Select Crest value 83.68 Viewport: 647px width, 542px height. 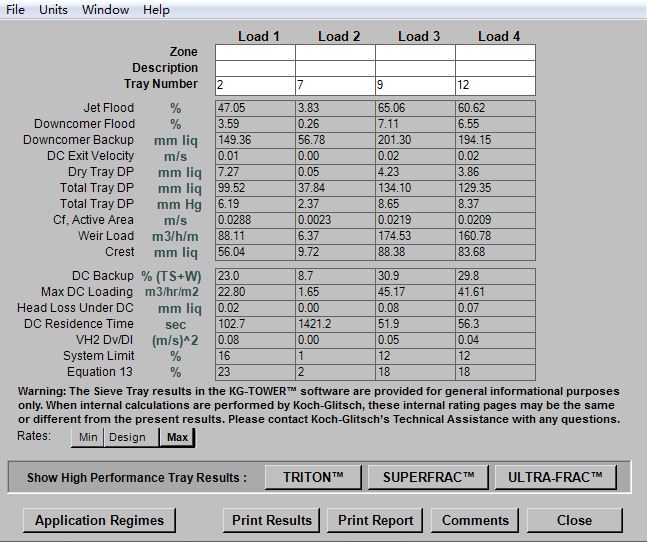(x=496, y=252)
